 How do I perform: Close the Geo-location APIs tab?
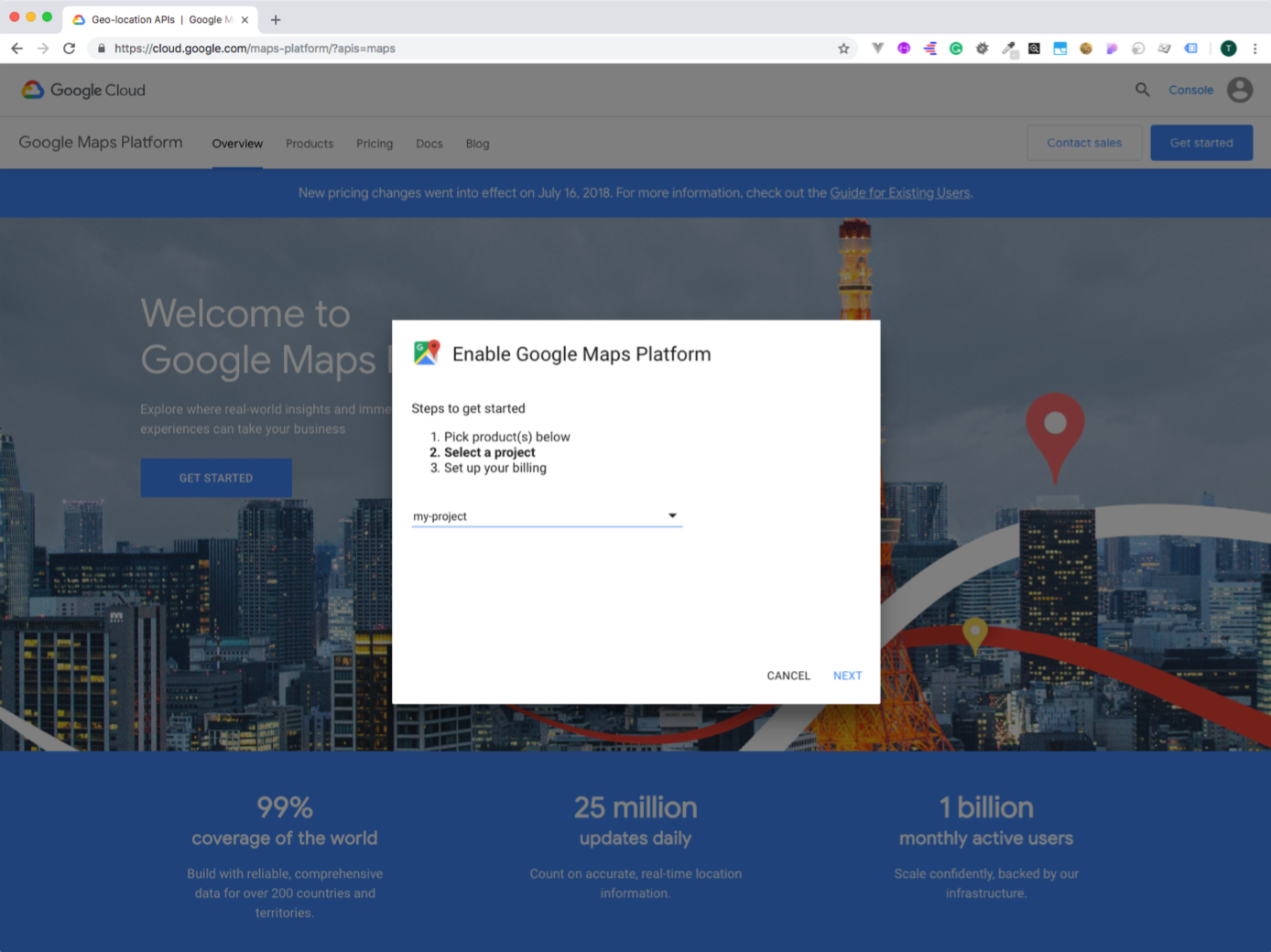pyautogui.click(x=244, y=19)
